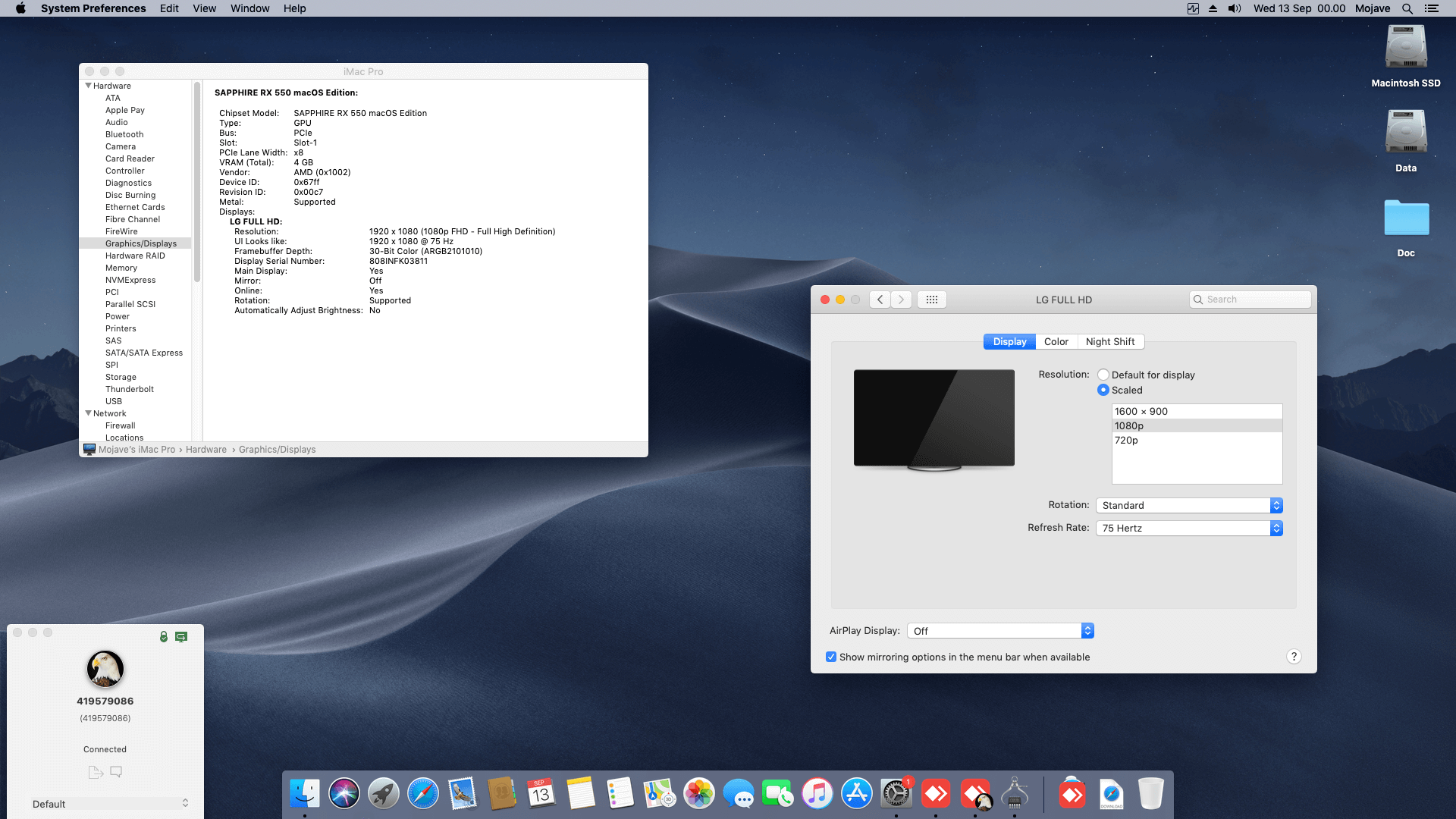
Task: Toggle Show mirroring options checkbox
Action: 831,657
